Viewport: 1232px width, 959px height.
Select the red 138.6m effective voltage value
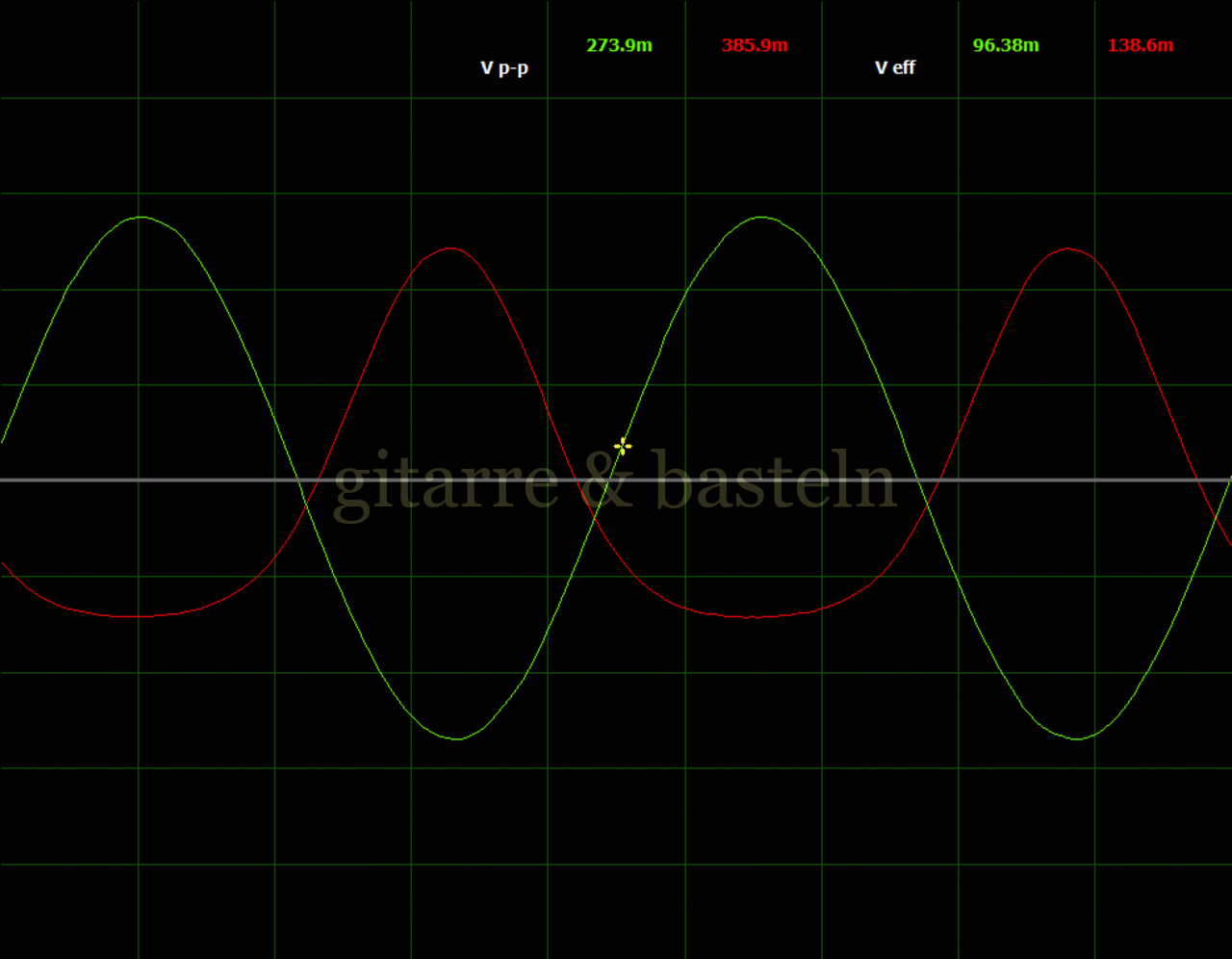point(1141,45)
